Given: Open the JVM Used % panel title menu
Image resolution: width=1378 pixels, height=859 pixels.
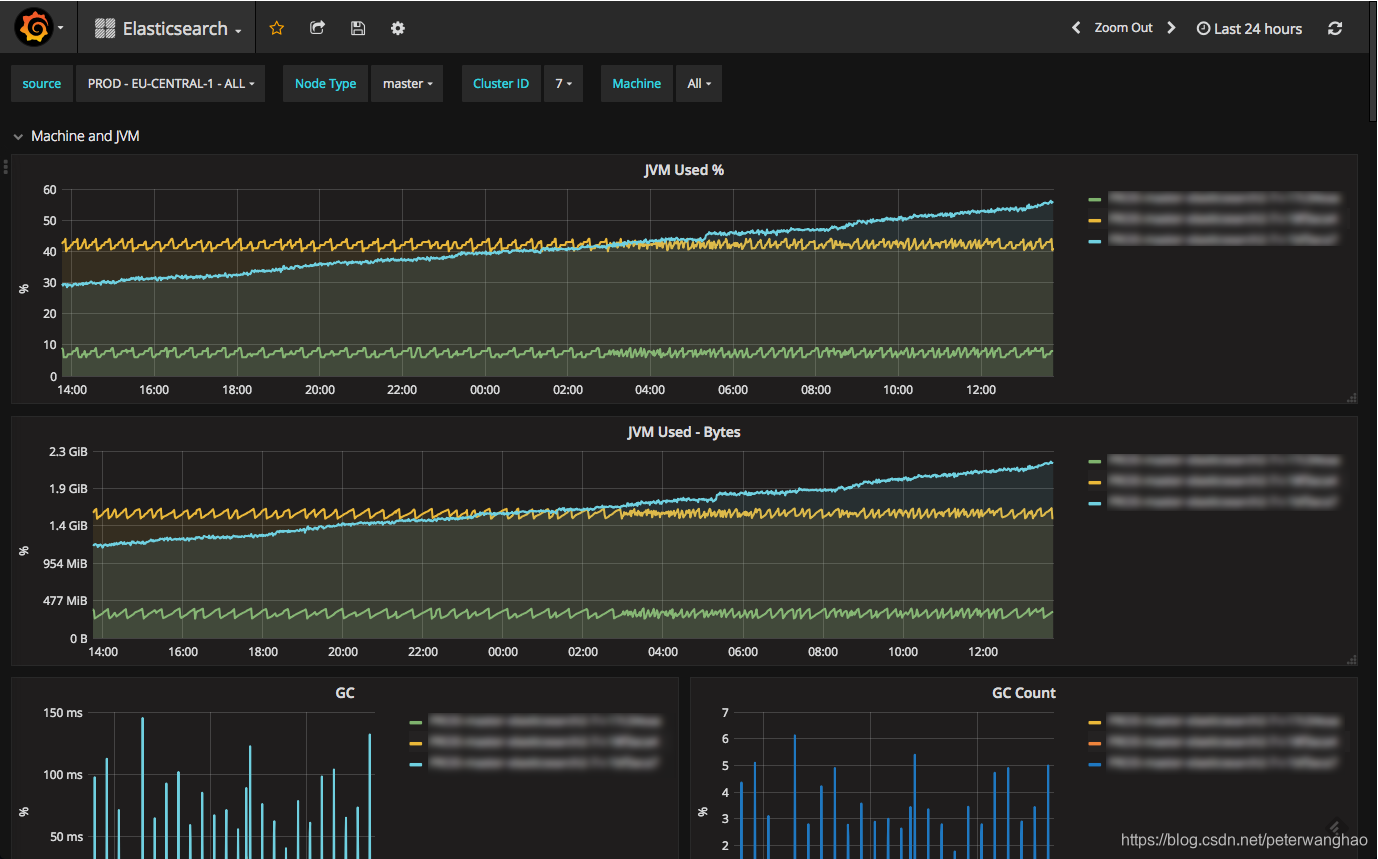Looking at the screenshot, I should click(684, 170).
